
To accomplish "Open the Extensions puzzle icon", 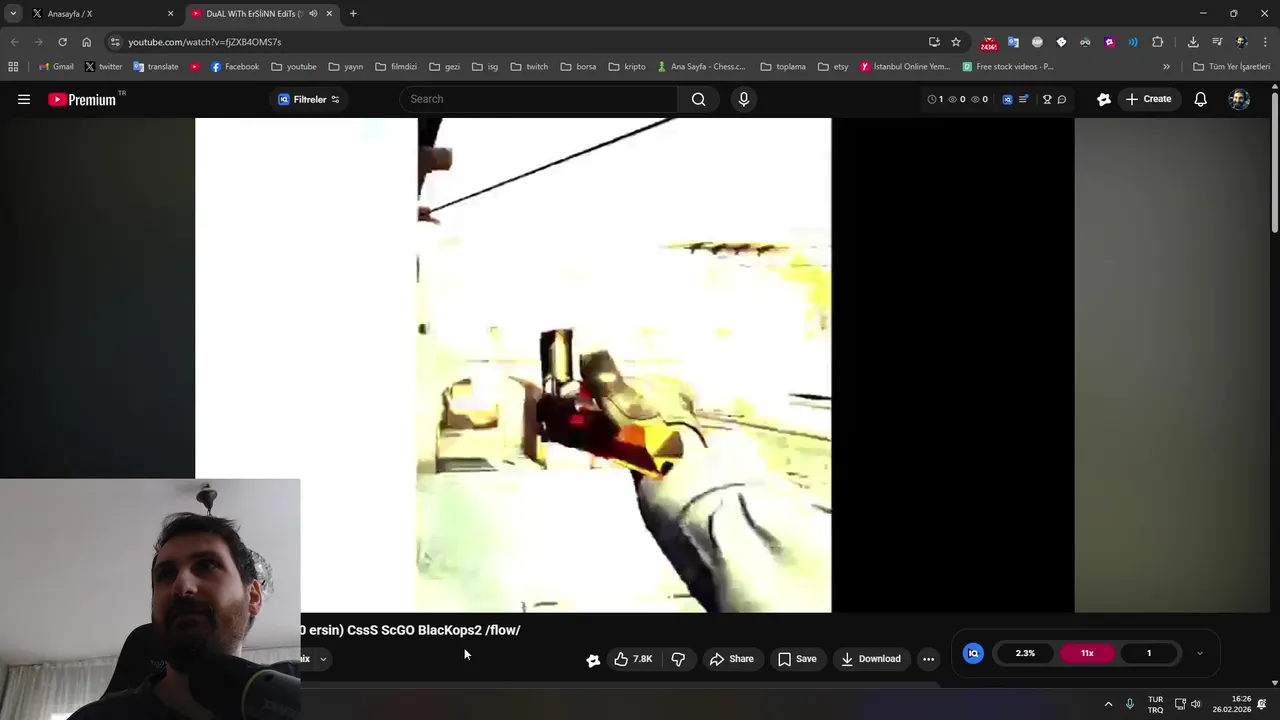I will click(1158, 42).
